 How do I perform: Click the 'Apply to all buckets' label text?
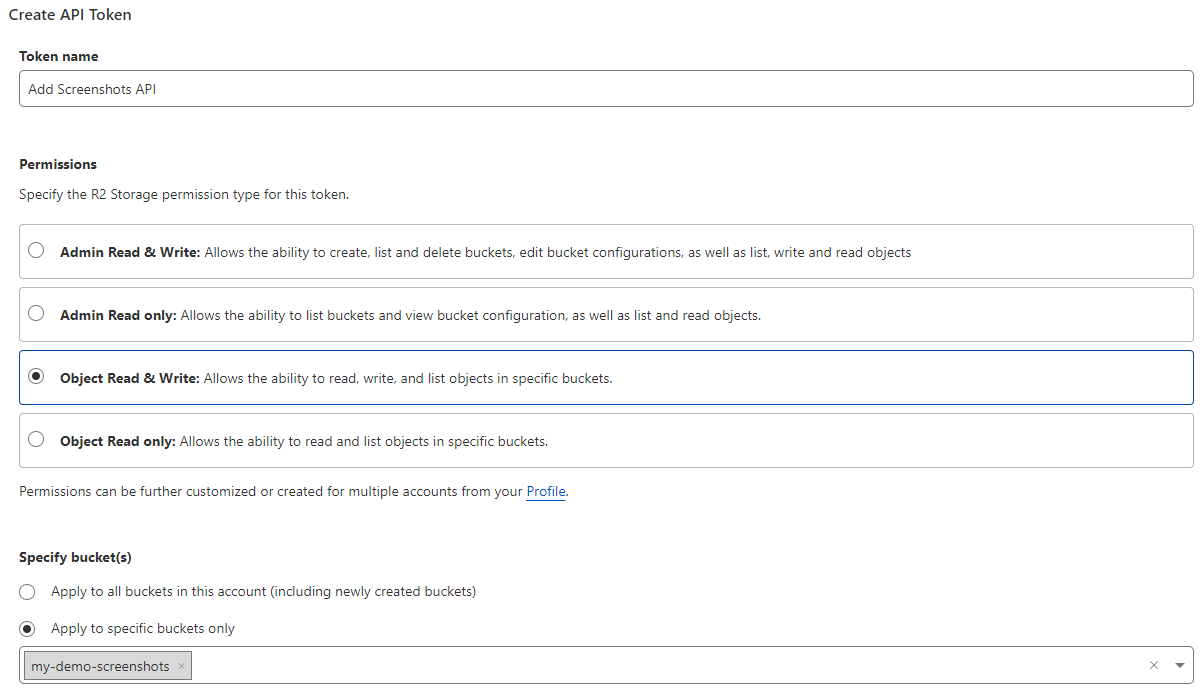tap(263, 591)
